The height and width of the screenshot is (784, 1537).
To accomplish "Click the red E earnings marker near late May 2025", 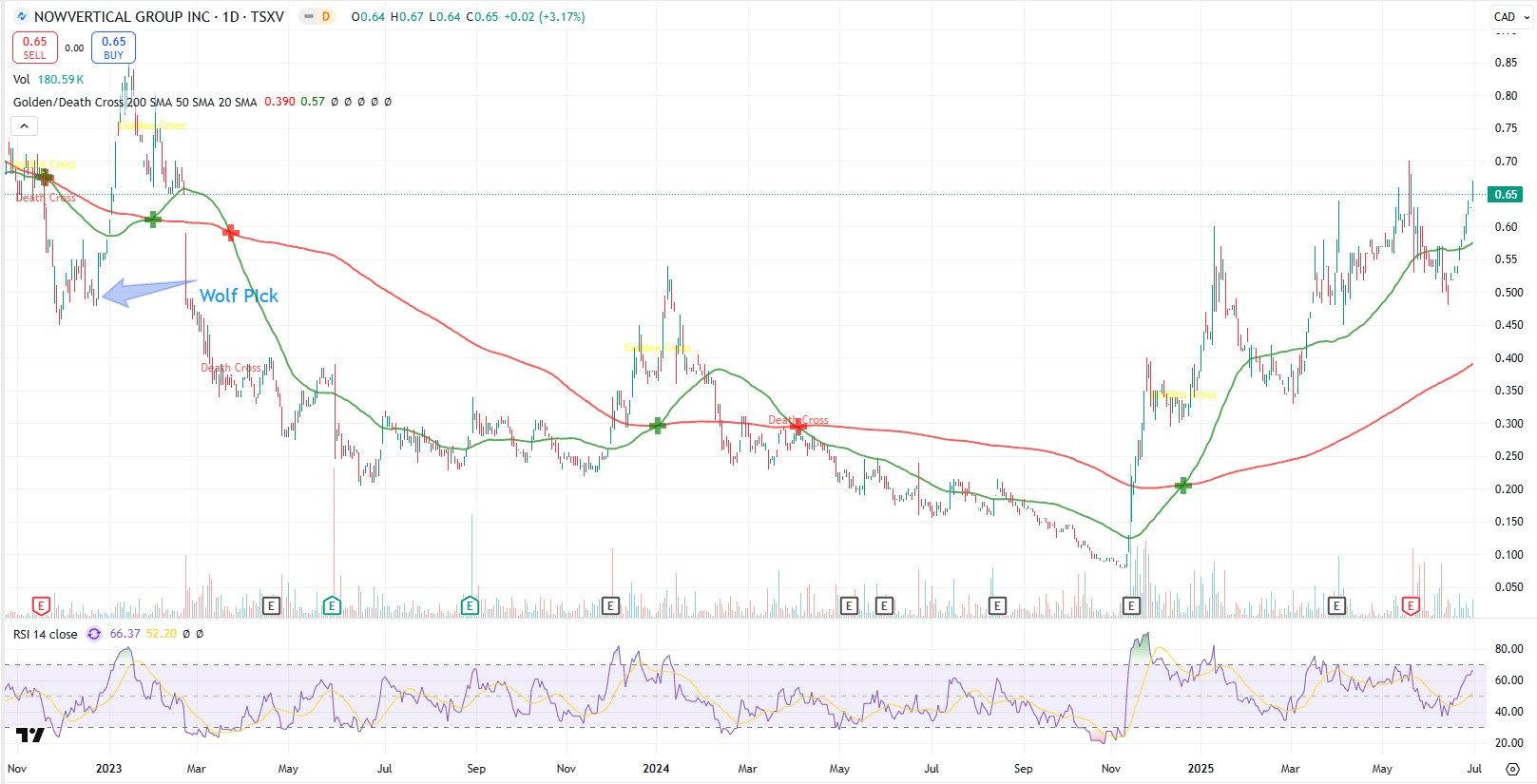I will [1411, 605].
